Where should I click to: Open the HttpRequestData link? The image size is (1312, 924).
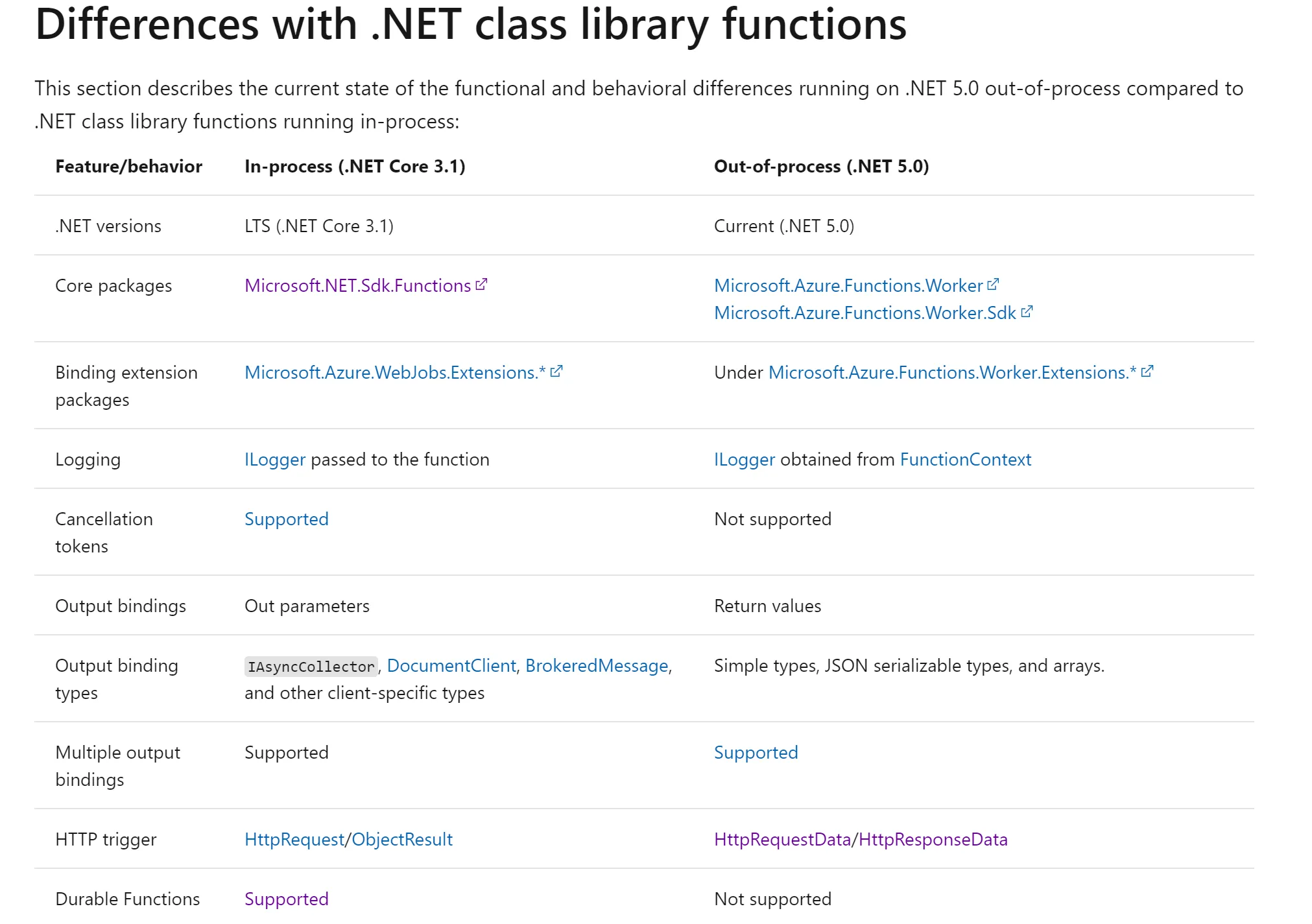pyautogui.click(x=782, y=840)
